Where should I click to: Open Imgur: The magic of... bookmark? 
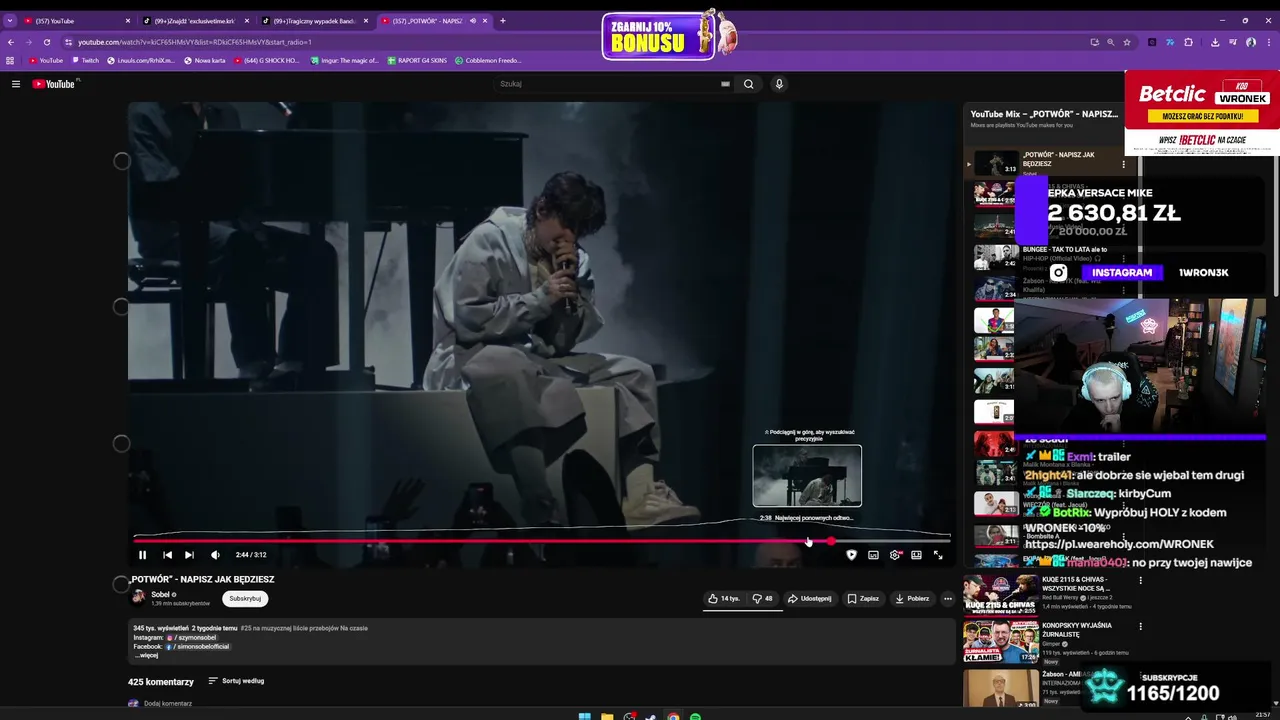point(345,60)
